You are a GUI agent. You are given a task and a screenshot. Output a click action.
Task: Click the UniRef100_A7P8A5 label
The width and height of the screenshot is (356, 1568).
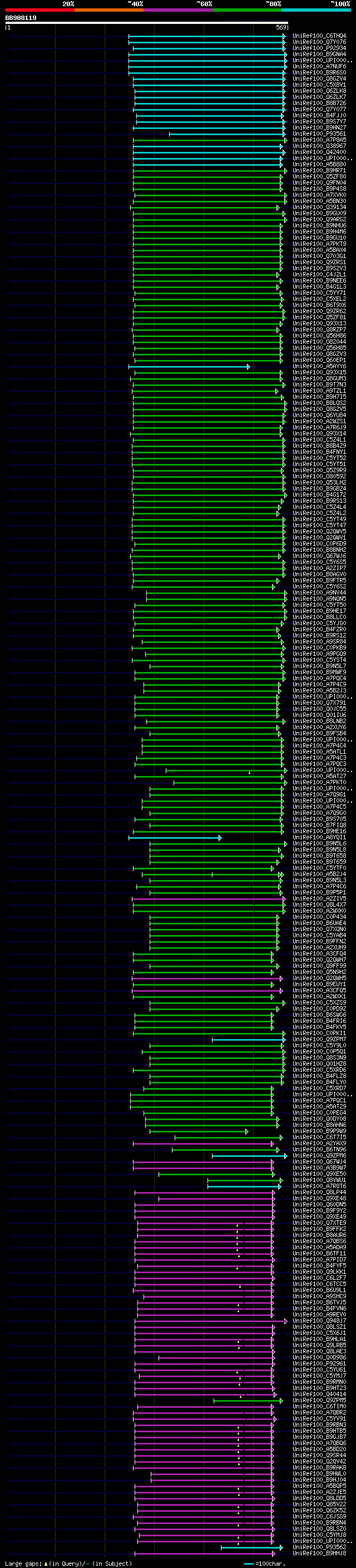319,140
